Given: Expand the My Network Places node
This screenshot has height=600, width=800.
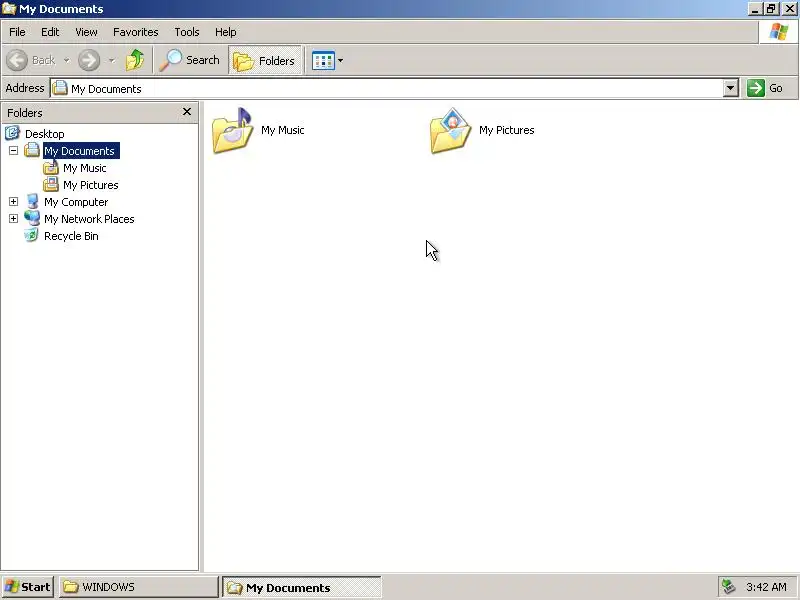Looking at the screenshot, I should (x=14, y=218).
